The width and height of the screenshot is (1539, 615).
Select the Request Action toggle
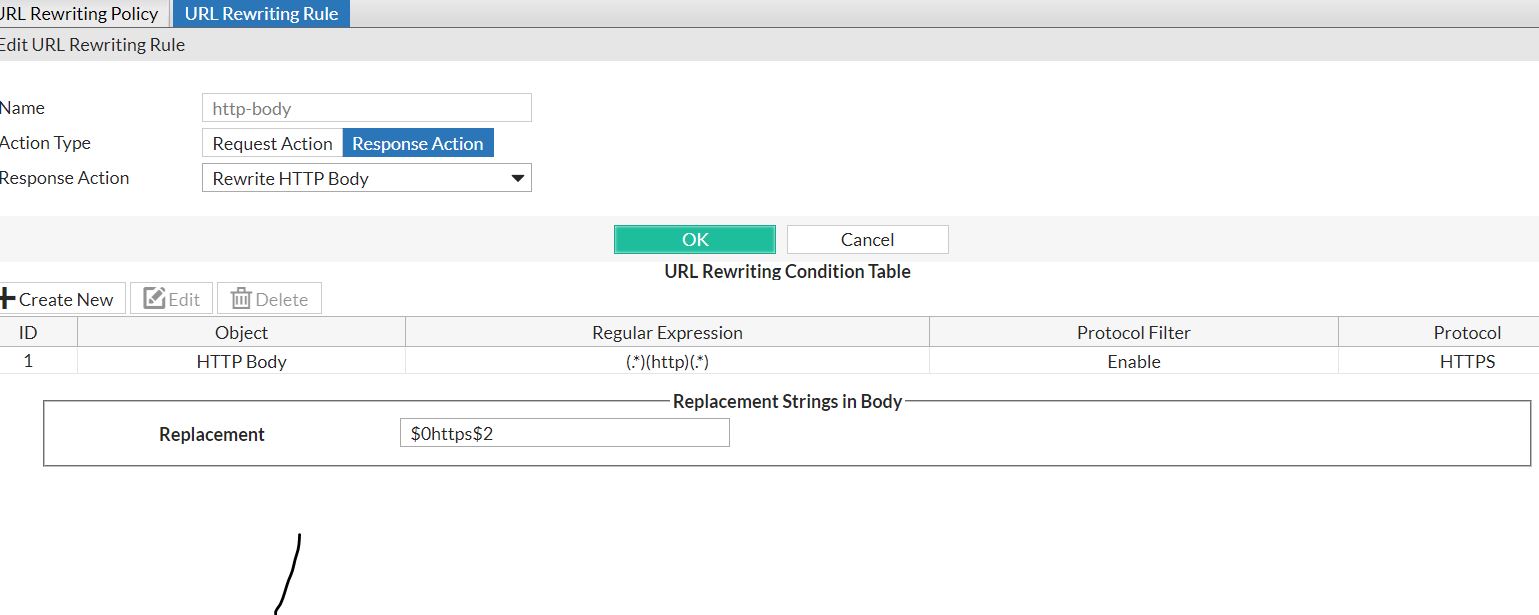pos(272,143)
